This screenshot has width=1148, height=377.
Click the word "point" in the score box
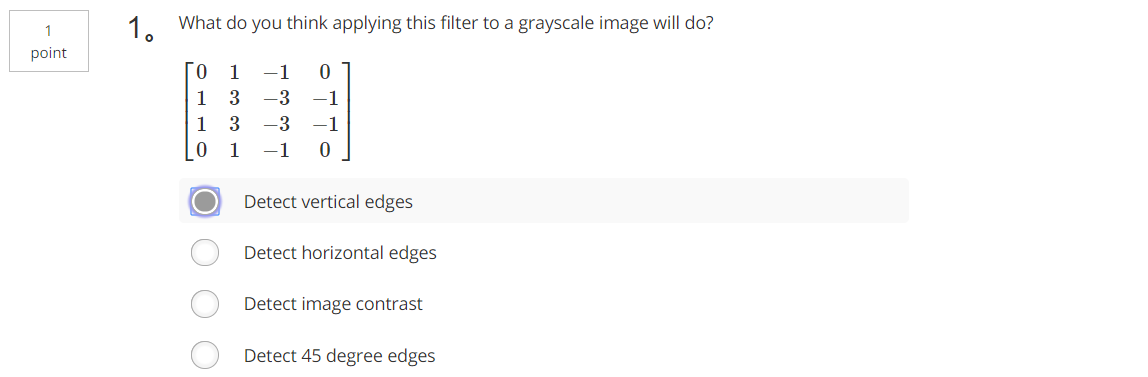point(49,53)
